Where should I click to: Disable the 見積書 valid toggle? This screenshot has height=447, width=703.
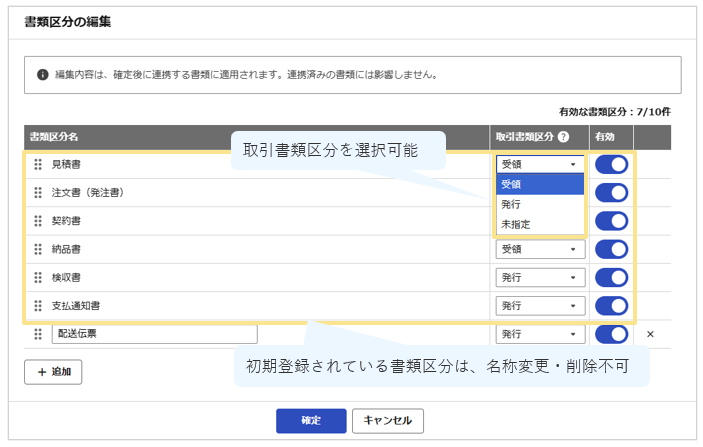pyautogui.click(x=611, y=165)
